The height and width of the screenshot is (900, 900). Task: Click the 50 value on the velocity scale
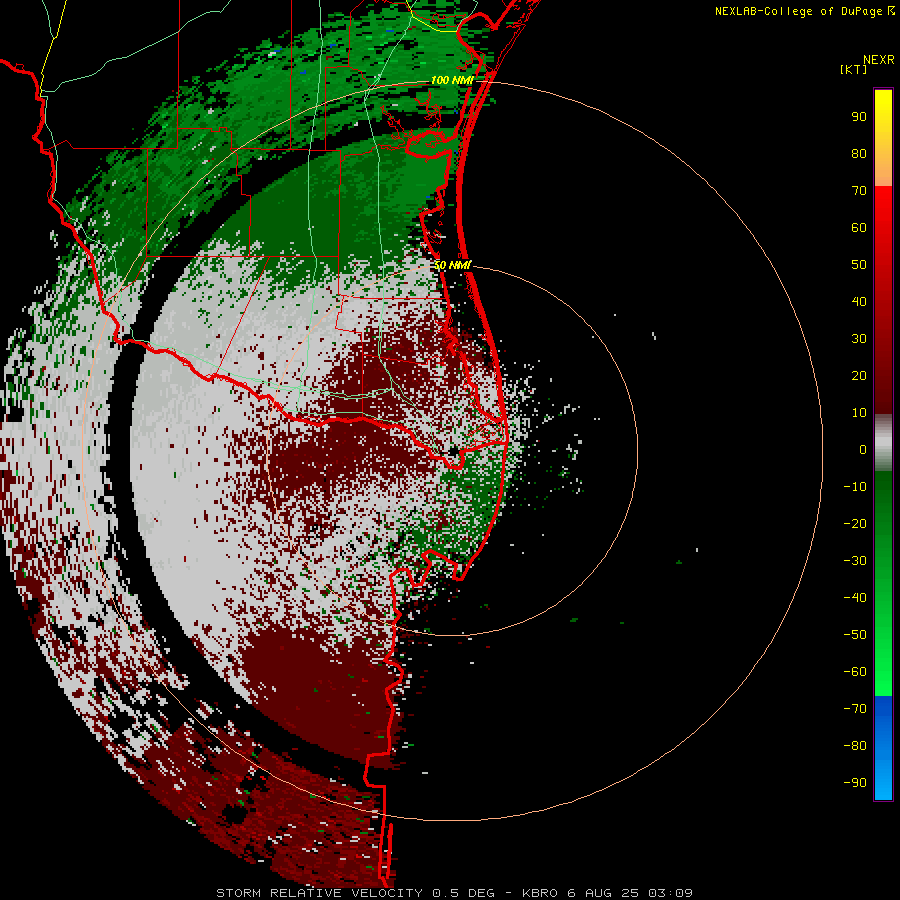tap(859, 265)
